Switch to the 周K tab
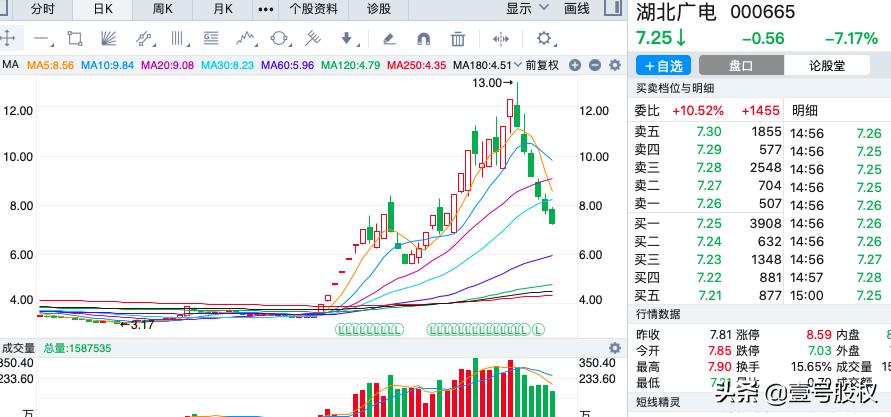This screenshot has width=891, height=417. tap(162, 9)
